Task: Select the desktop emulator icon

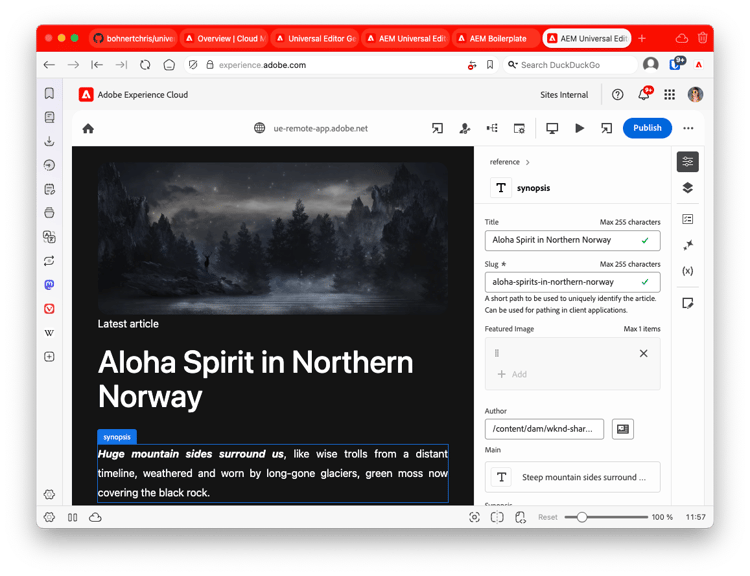Action: tap(552, 128)
